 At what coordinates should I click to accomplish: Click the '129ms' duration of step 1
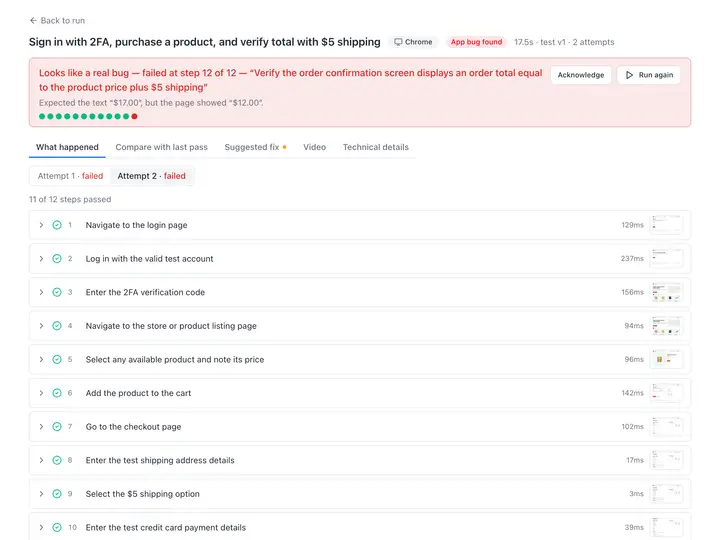tap(632, 225)
